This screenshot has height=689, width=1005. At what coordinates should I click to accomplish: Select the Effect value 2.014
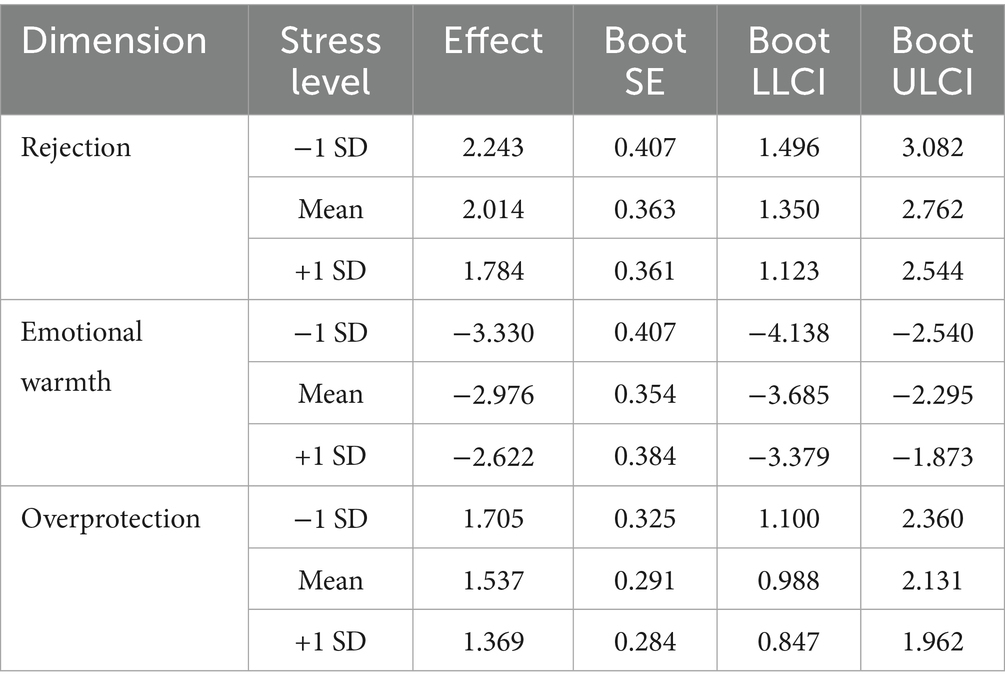pos(494,210)
